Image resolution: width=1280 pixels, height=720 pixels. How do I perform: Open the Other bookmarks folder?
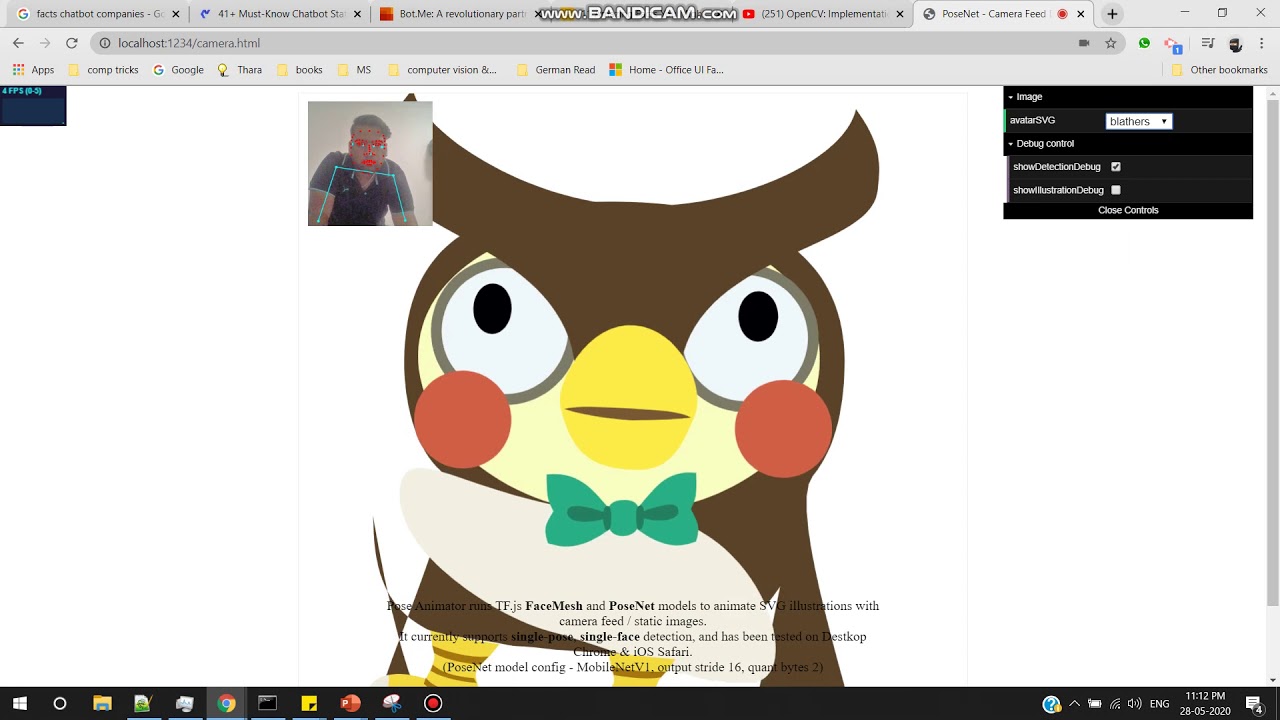(x=1219, y=70)
